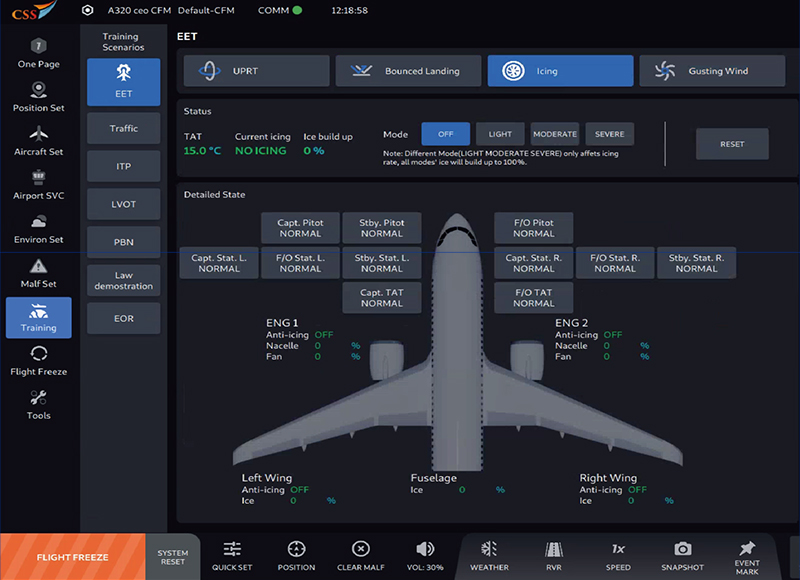Viewport: 800px width, 580px height.
Task: Select LIGHT icing mode
Action: click(500, 134)
